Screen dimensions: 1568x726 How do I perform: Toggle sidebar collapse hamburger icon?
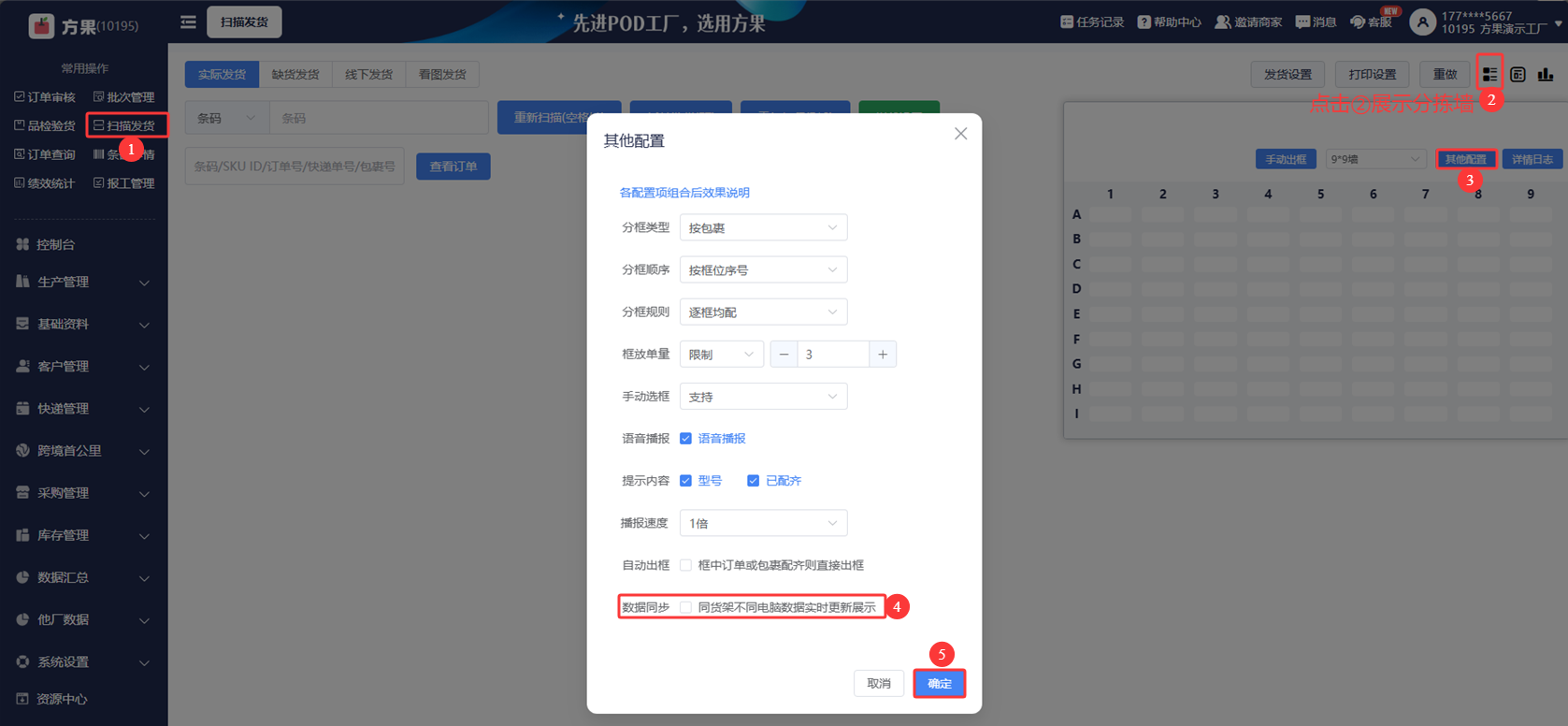point(188,22)
